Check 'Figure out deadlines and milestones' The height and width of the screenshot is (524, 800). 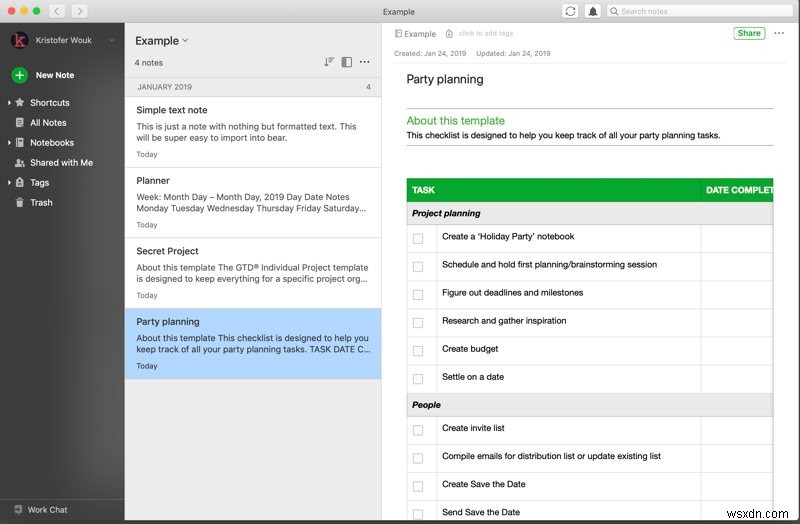click(x=418, y=295)
